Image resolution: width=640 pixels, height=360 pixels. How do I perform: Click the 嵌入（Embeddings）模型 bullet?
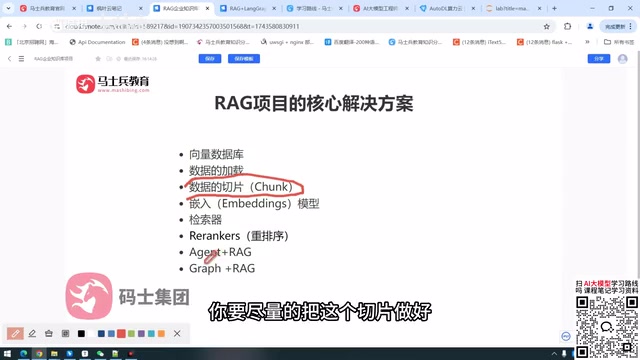(254, 203)
